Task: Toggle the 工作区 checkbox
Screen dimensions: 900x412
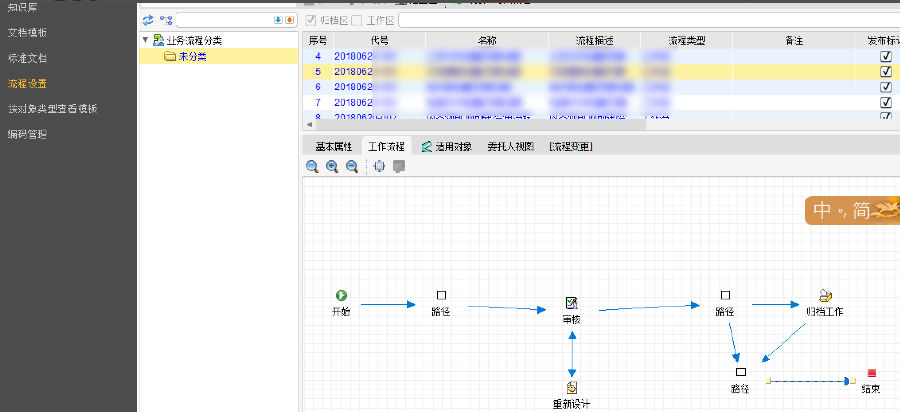Action: point(357,20)
